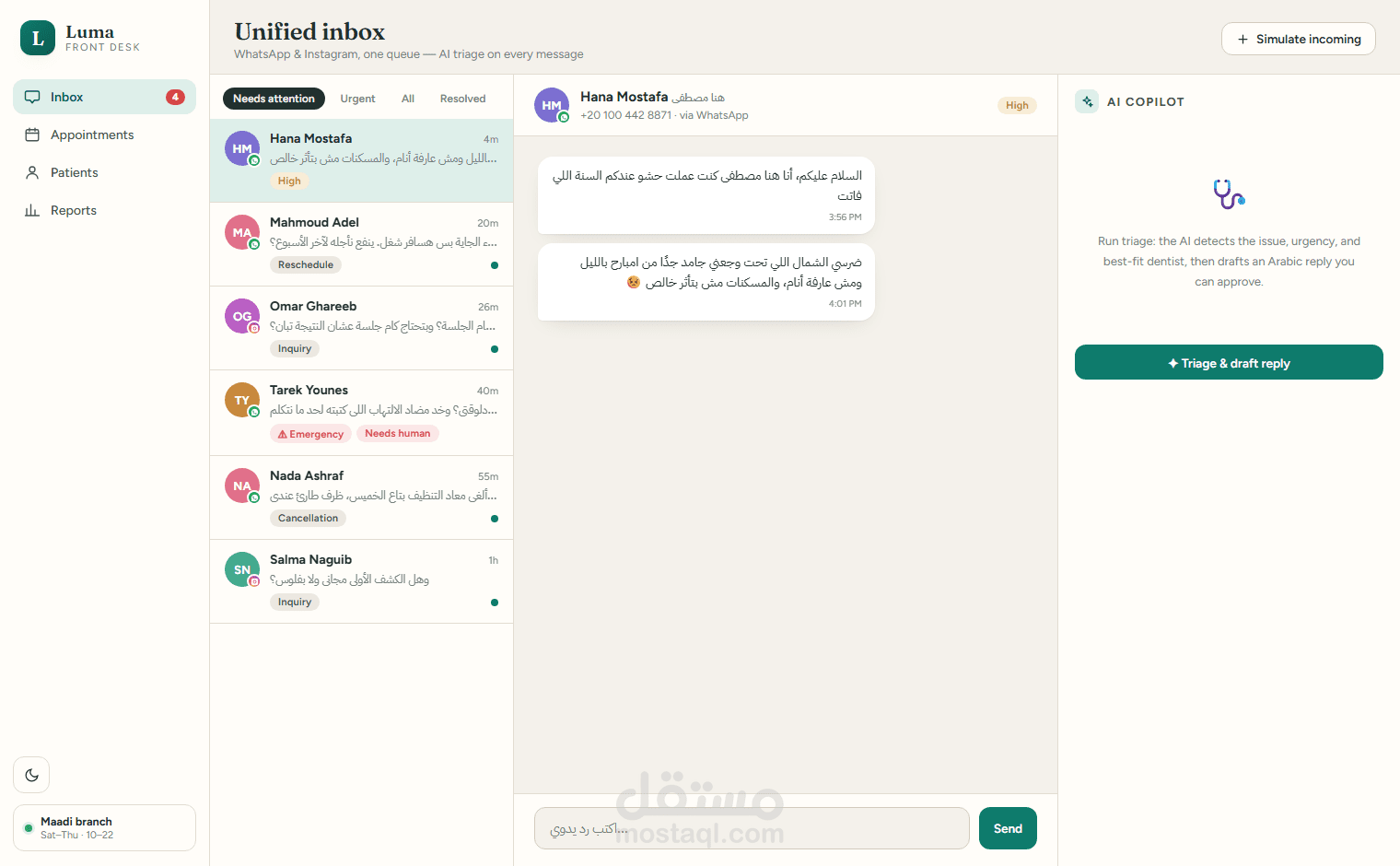
Task: Click the Cancellation tag
Action: pos(308,518)
